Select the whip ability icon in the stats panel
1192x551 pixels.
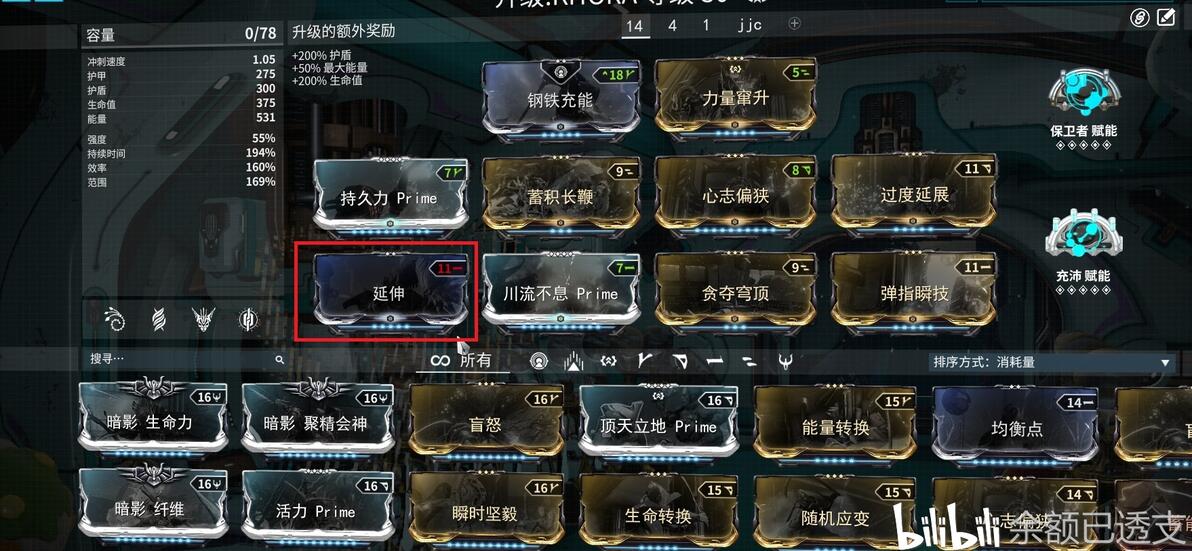tap(116, 319)
